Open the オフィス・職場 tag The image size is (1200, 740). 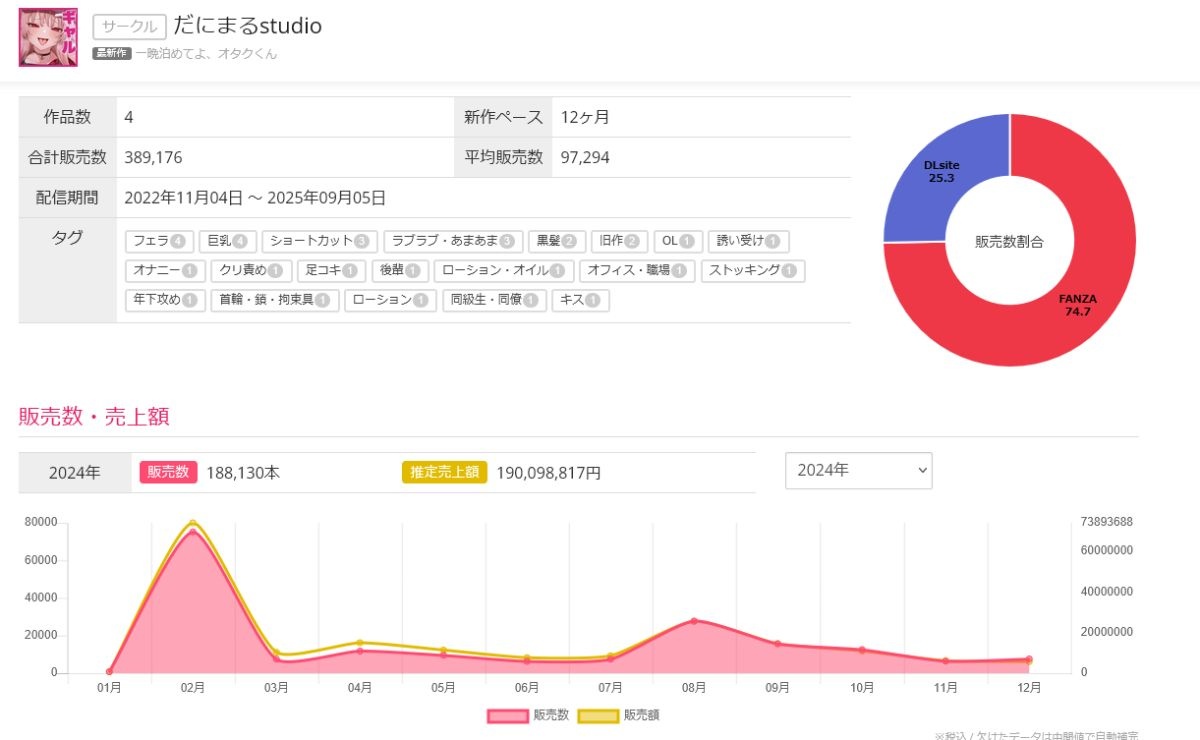(x=636, y=271)
